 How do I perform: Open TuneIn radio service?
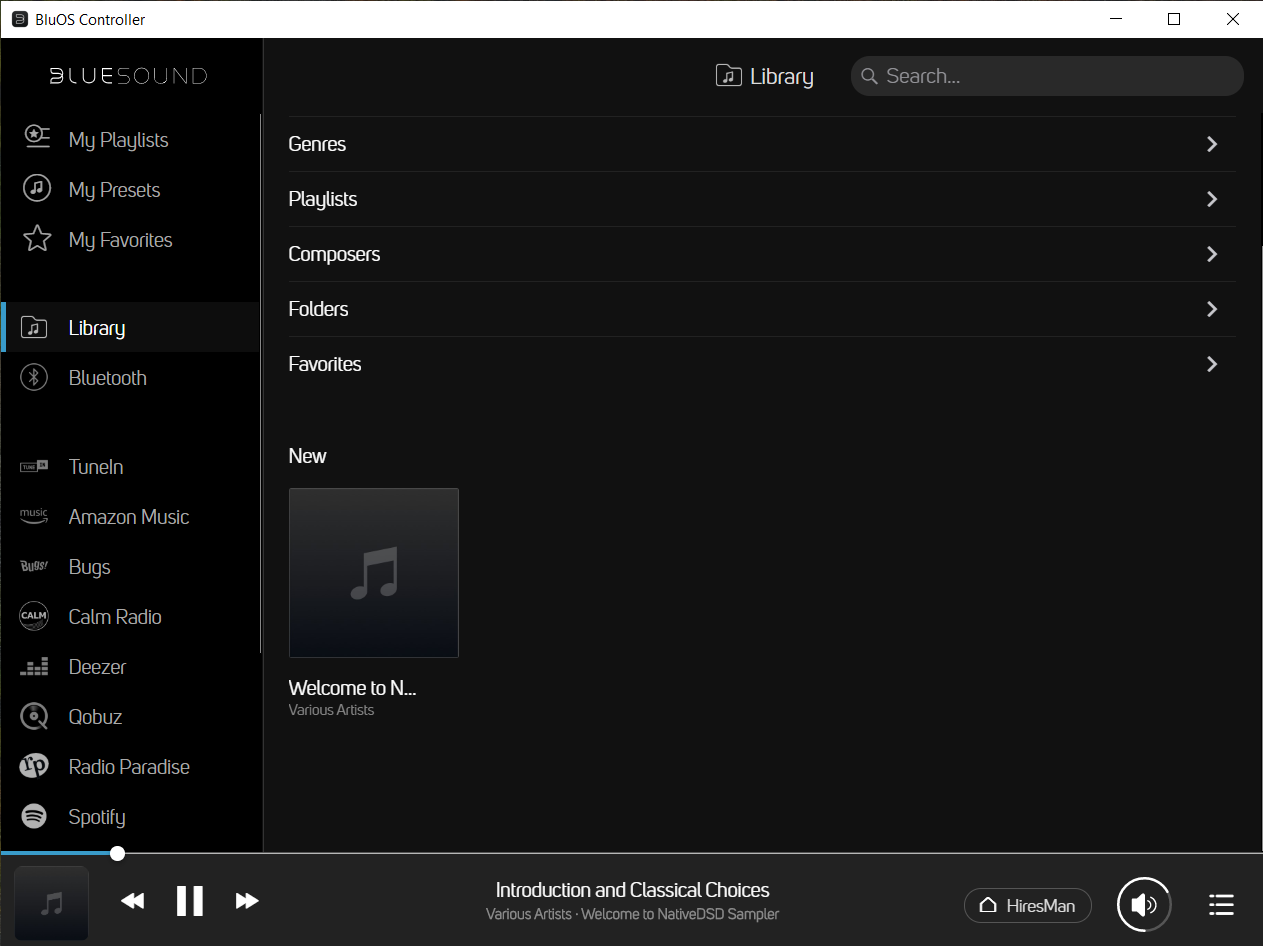point(96,467)
